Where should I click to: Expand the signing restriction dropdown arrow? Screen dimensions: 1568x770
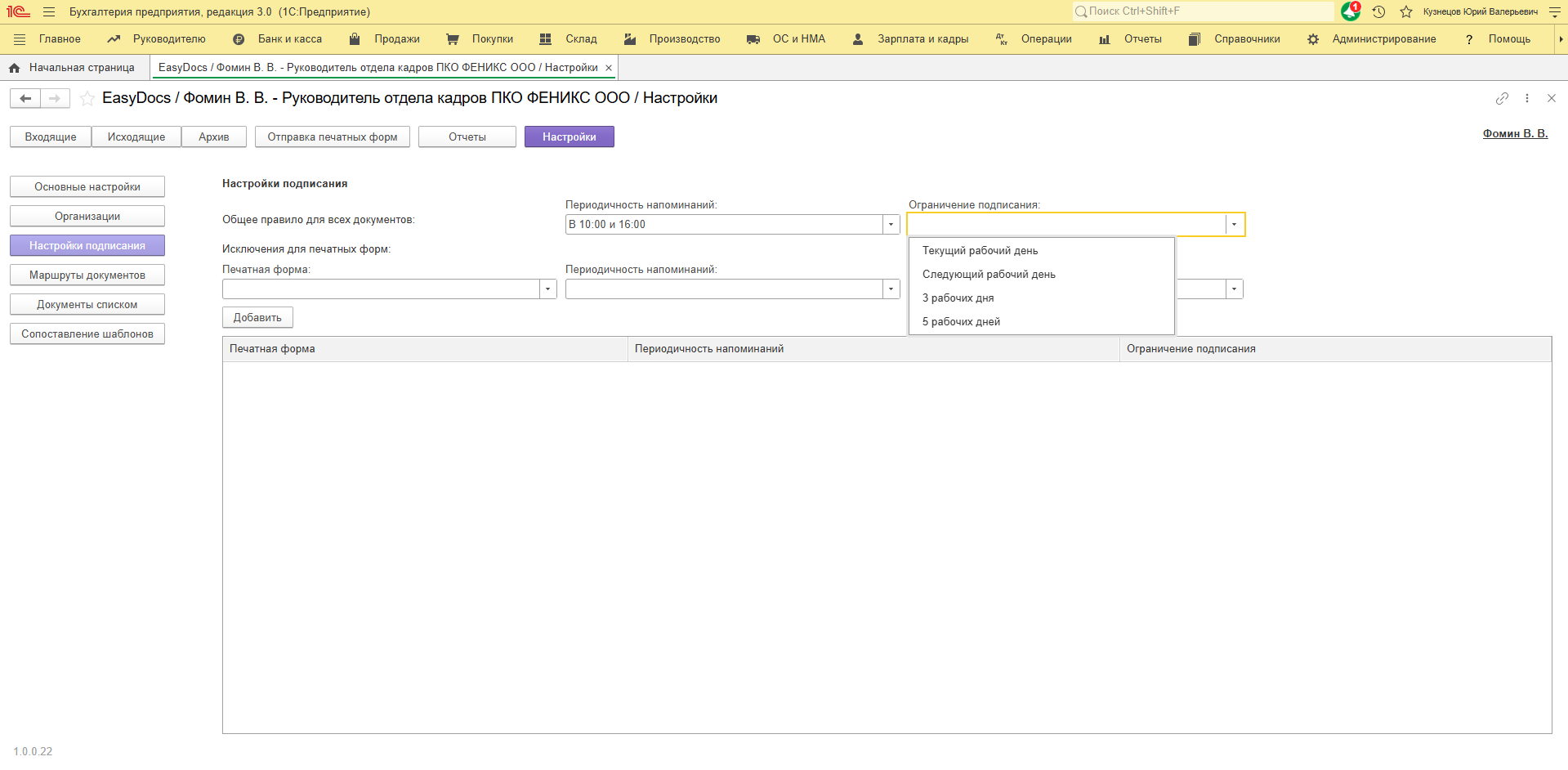pos(1234,225)
